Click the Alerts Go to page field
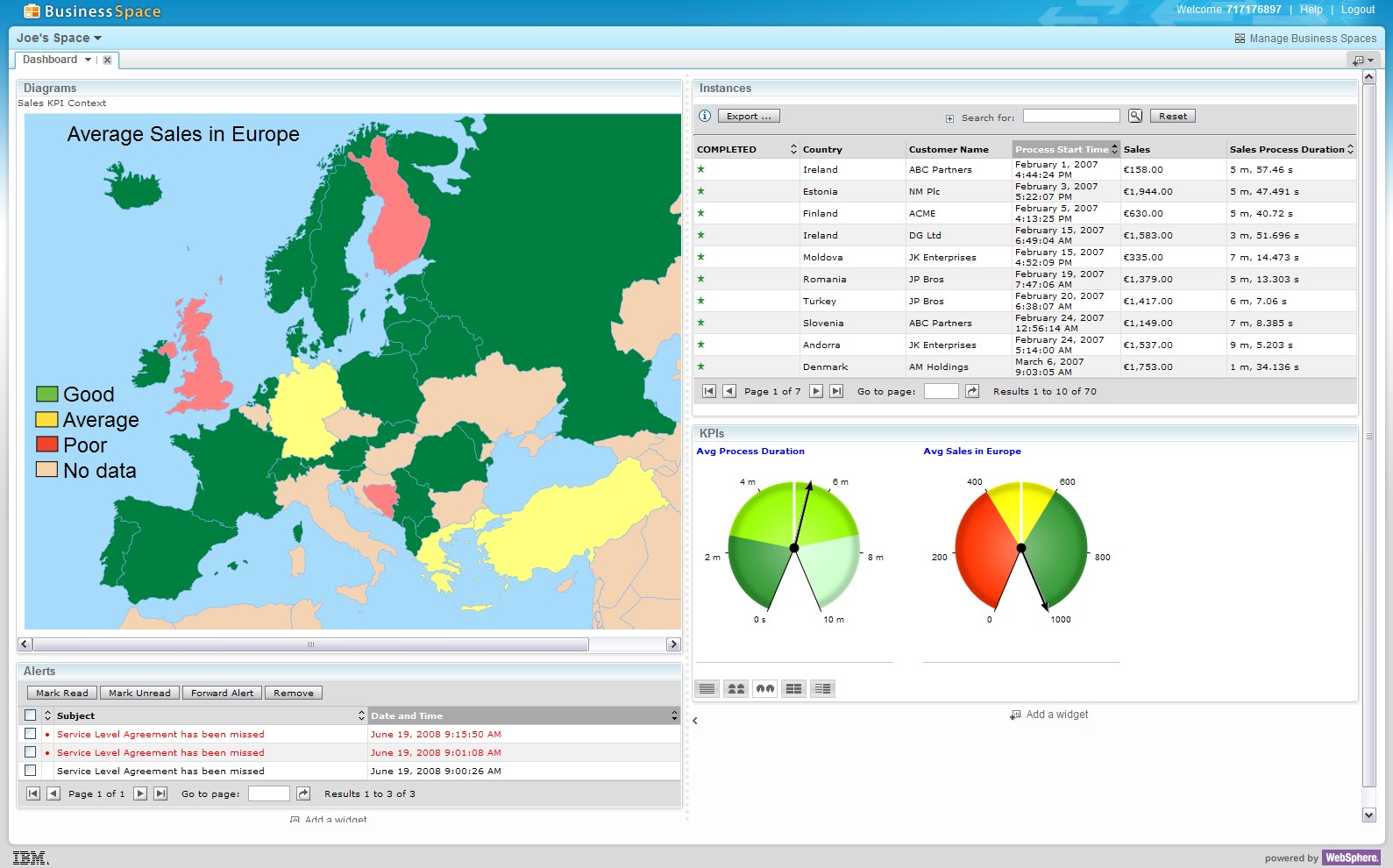The width and height of the screenshot is (1393, 868). [x=269, y=793]
